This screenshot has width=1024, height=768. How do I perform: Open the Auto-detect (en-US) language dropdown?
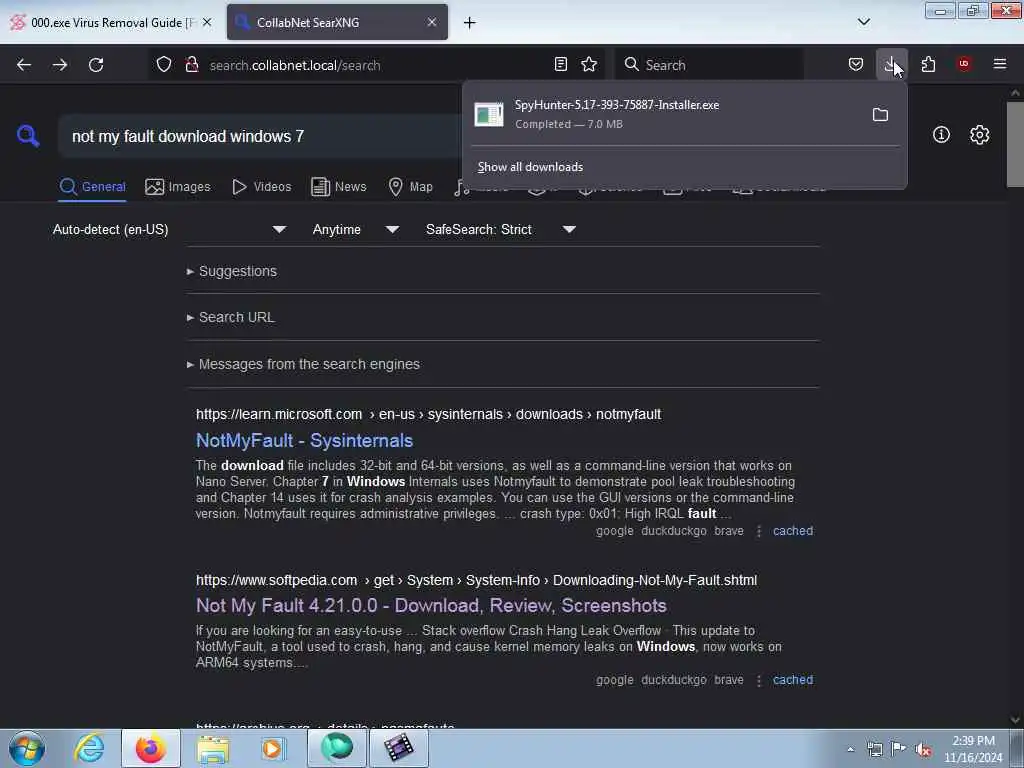[x=169, y=229]
